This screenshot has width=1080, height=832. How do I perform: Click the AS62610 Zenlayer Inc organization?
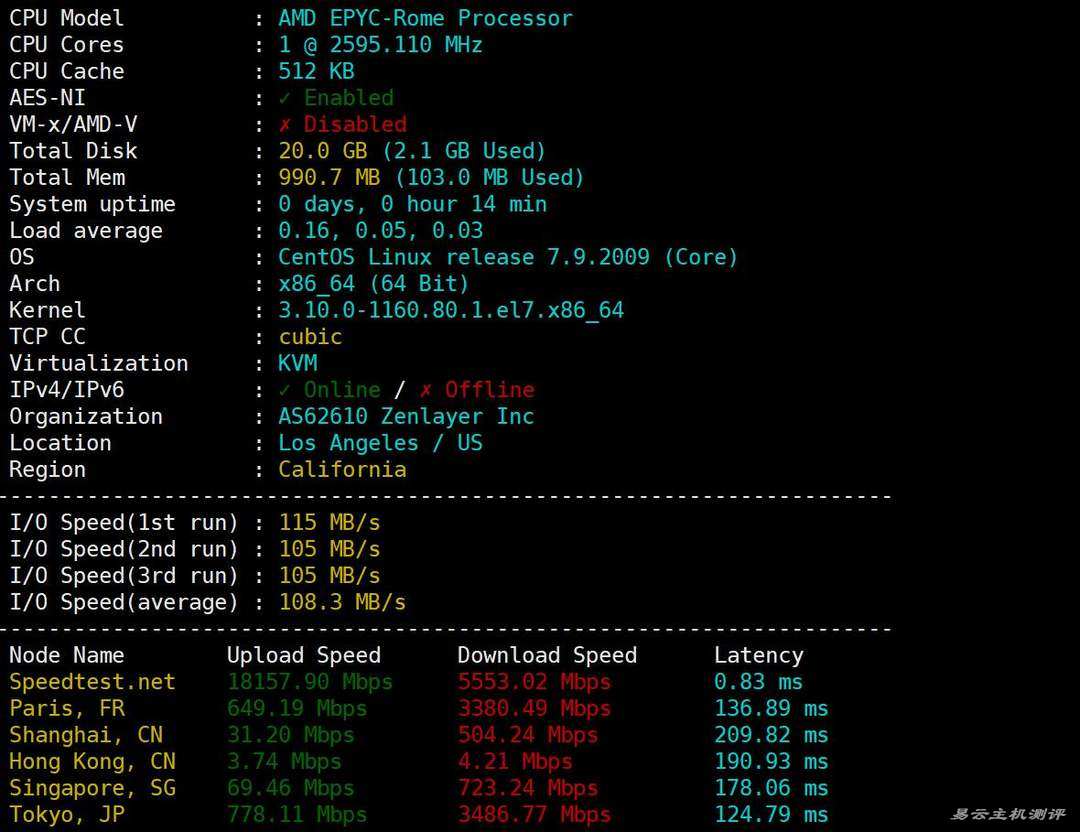pos(406,416)
